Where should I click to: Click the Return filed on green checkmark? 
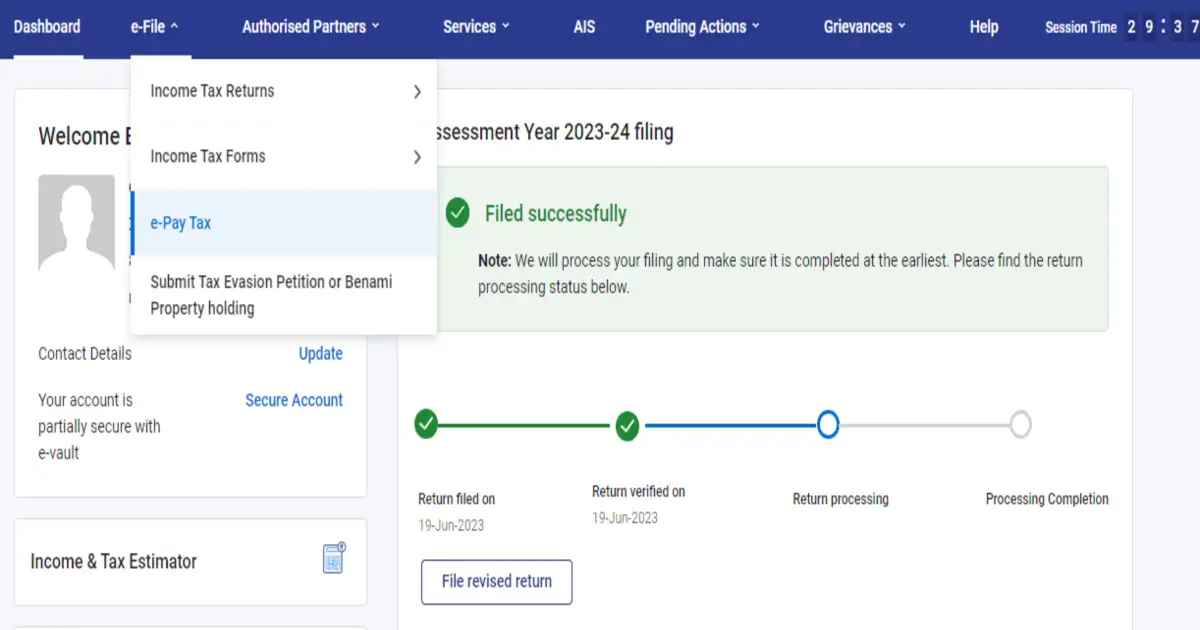tap(426, 425)
